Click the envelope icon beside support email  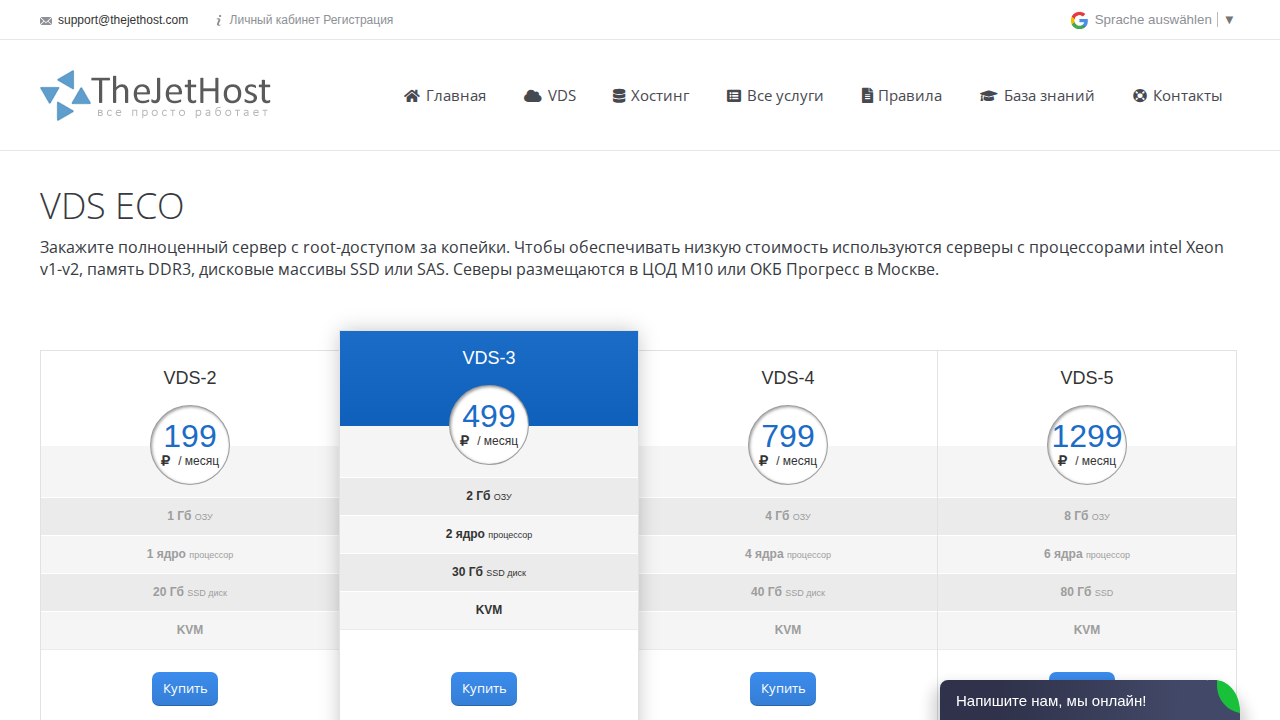(46, 20)
